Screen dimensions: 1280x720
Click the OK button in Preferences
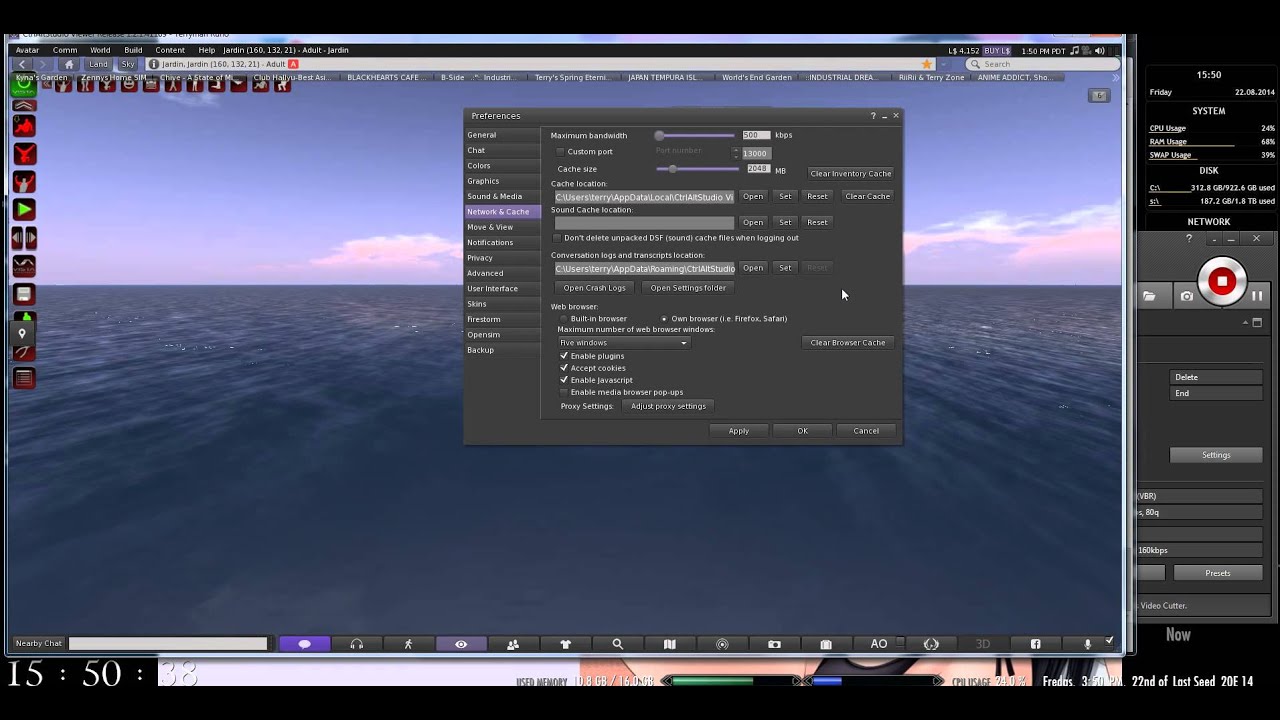pyautogui.click(x=802, y=431)
